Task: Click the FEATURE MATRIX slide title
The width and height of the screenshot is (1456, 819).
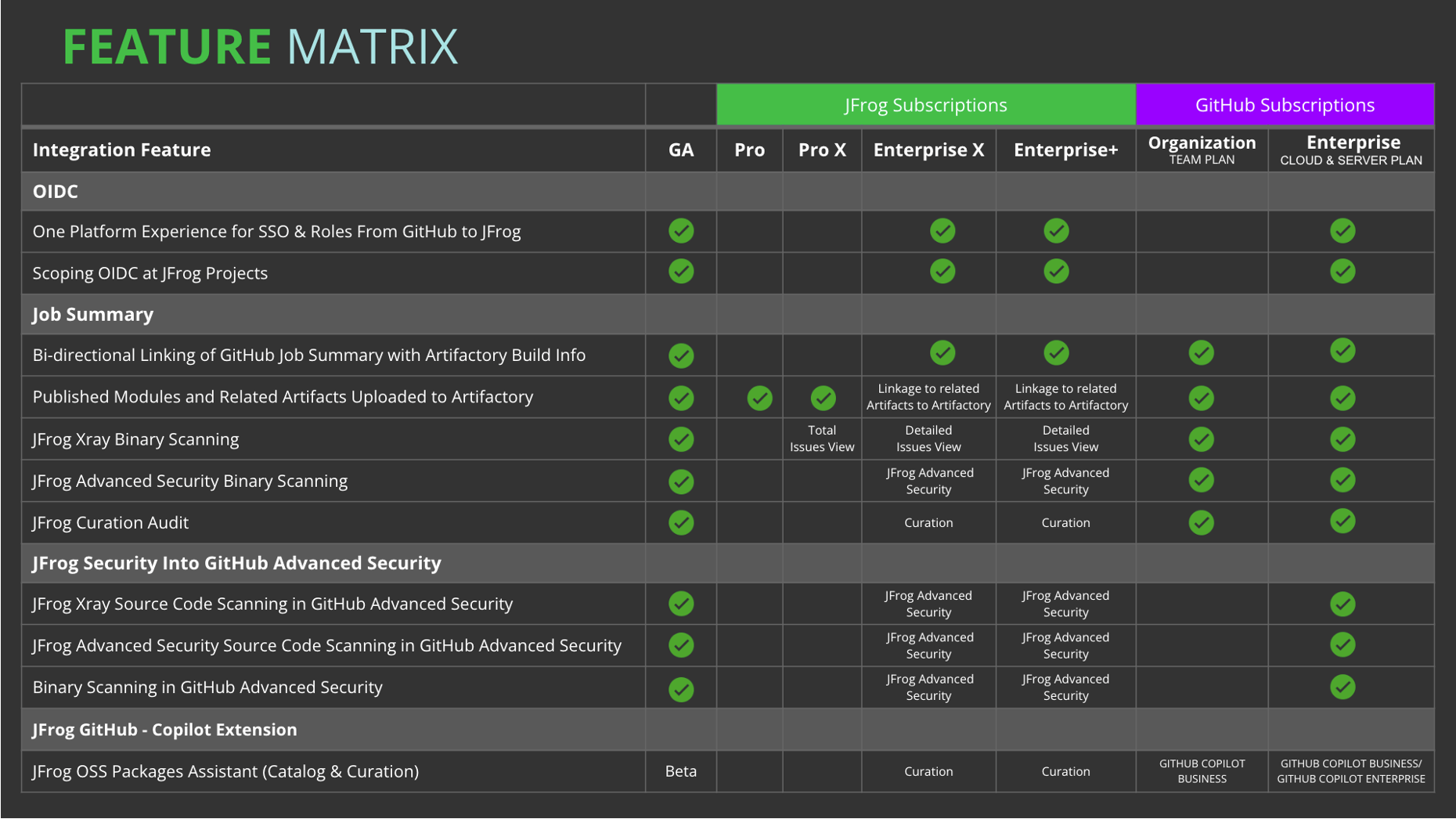Action: coord(260,46)
